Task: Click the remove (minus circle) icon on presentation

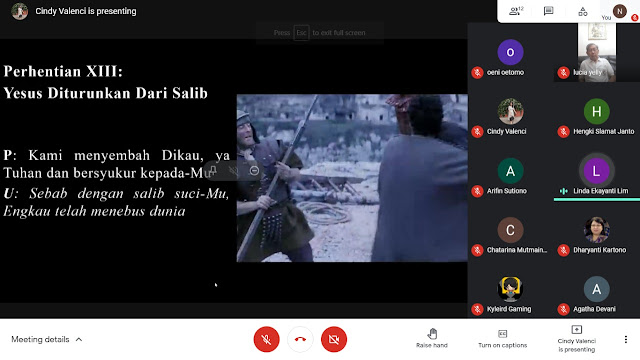Action: click(x=254, y=170)
